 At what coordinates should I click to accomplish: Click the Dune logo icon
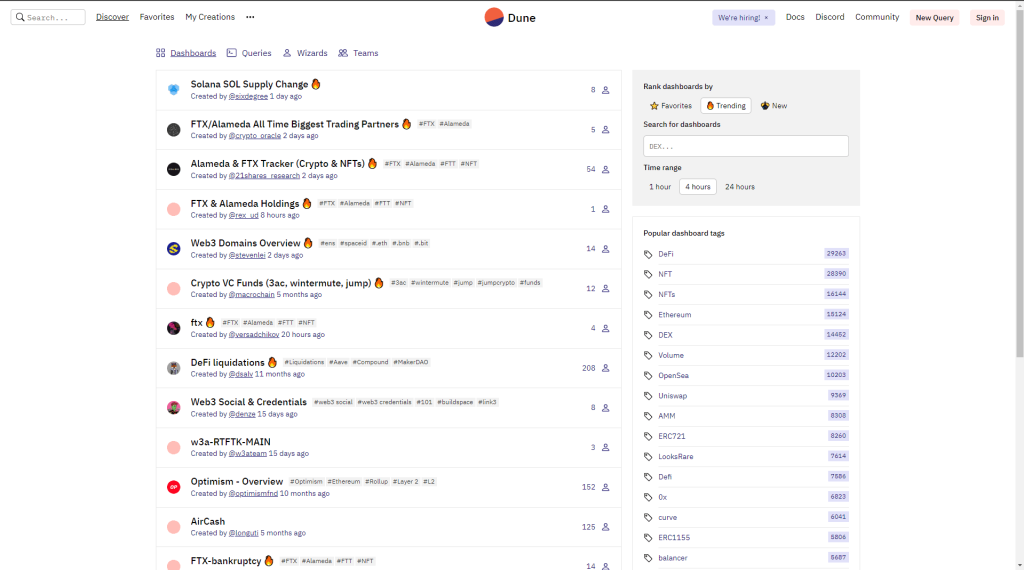pos(494,17)
